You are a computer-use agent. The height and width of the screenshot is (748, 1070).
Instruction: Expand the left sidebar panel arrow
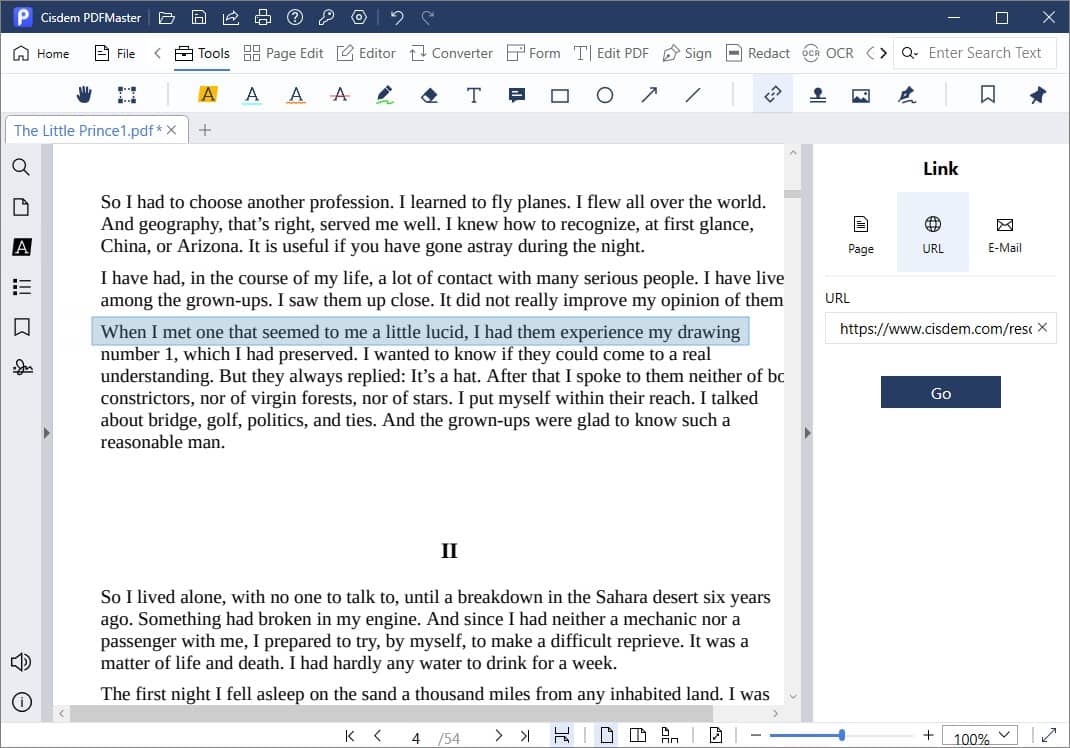click(46, 433)
